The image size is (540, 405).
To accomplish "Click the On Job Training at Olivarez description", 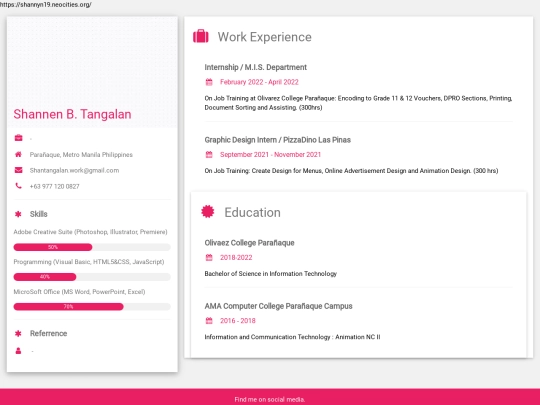I will pyautogui.click(x=359, y=103).
